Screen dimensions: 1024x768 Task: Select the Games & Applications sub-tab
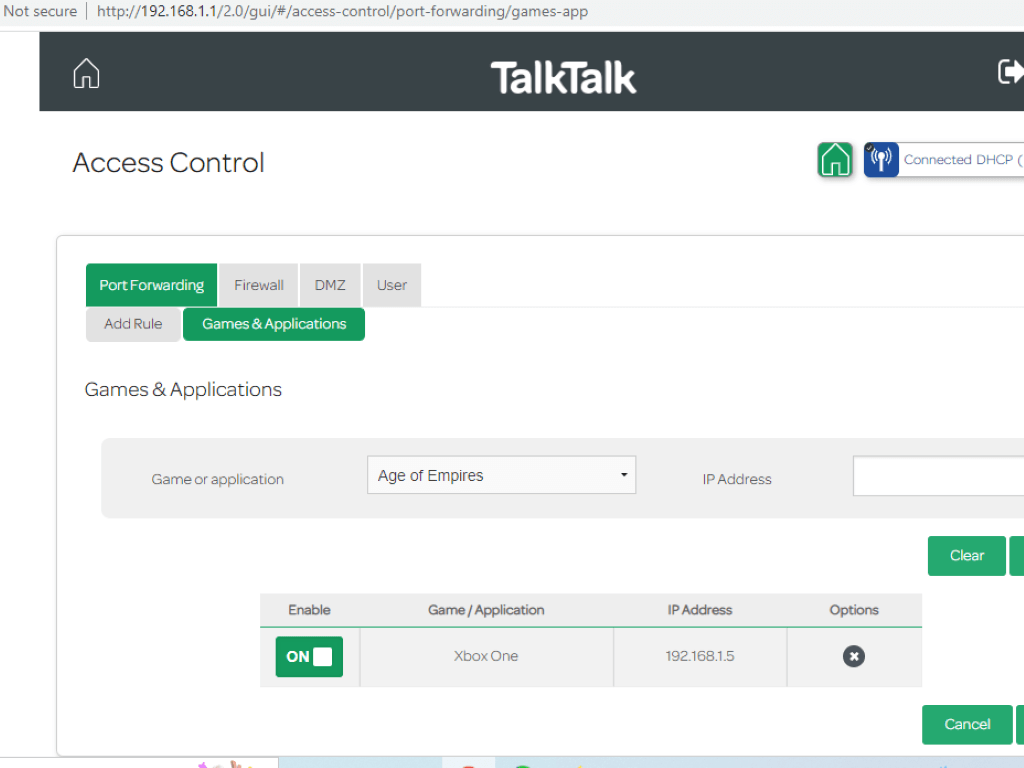click(x=274, y=324)
